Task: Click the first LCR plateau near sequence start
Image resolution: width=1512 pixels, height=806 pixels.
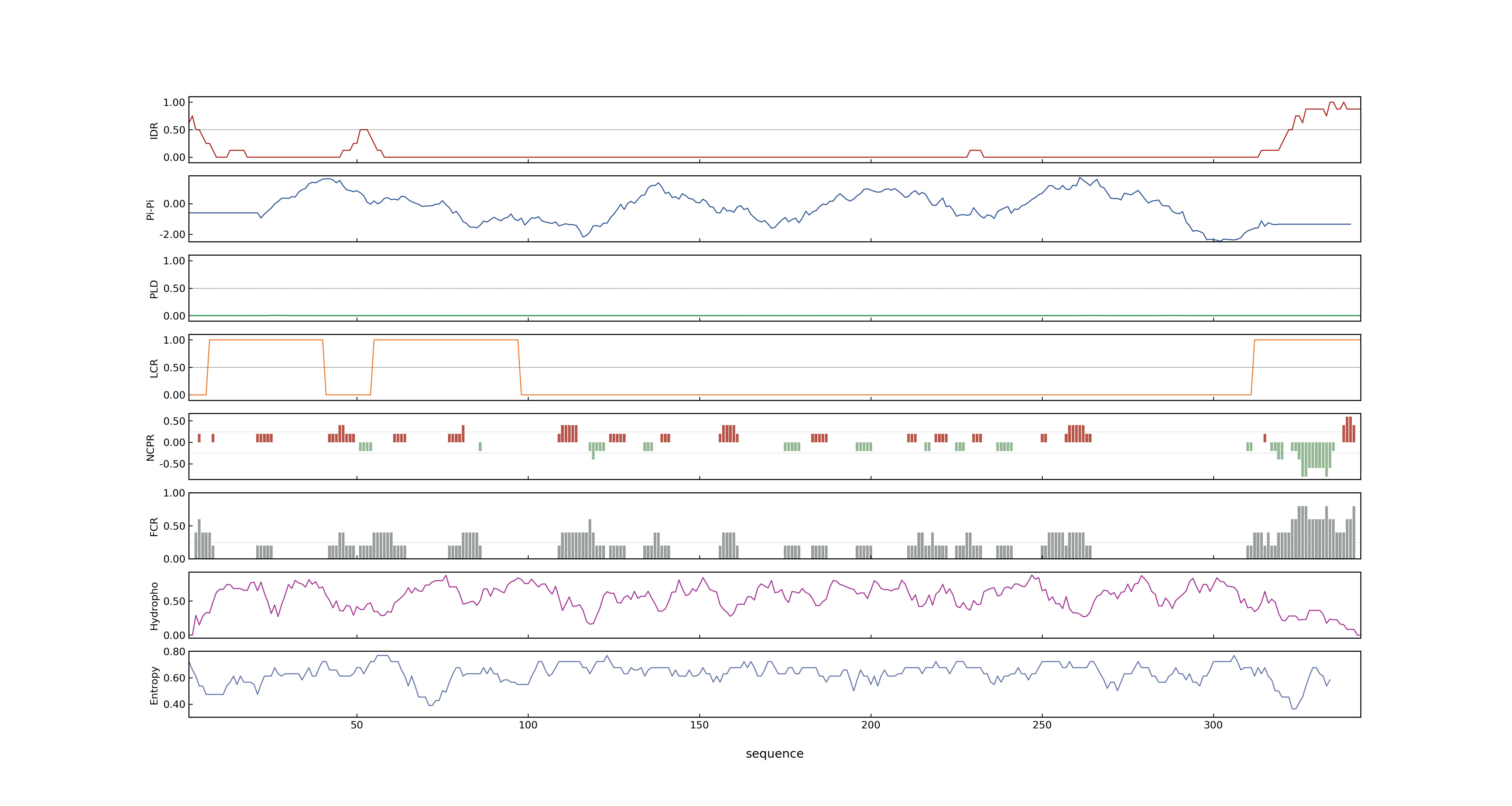Action: pyautogui.click(x=266, y=340)
